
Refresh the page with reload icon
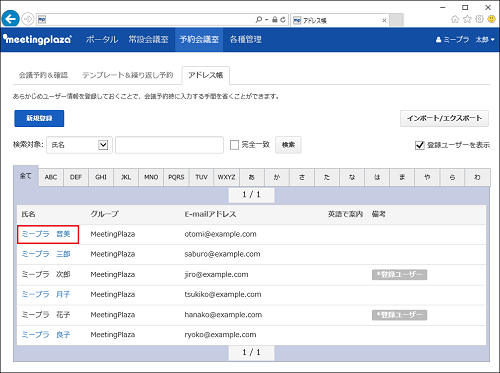coord(283,20)
